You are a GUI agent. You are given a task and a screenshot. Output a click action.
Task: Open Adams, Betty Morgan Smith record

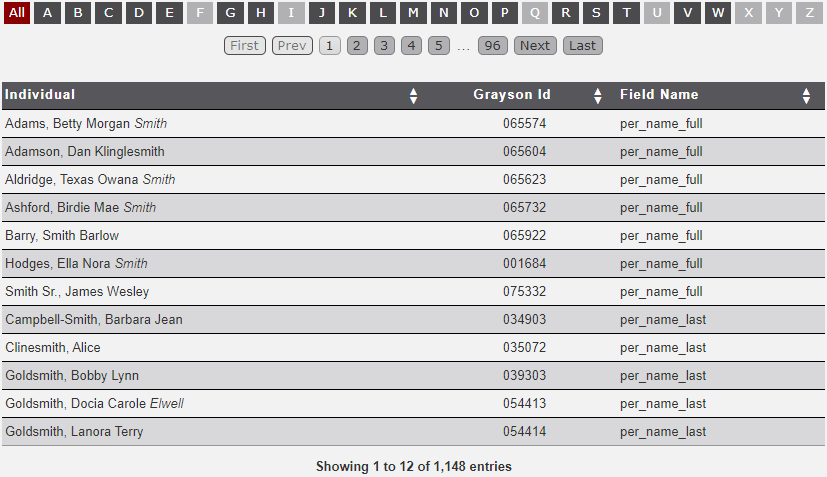point(86,124)
